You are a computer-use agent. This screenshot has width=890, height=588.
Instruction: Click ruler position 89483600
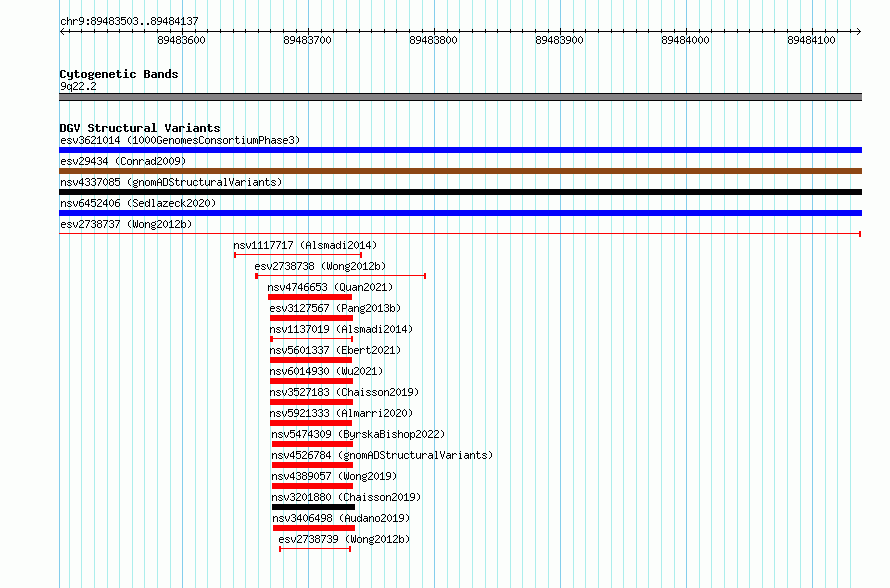pos(182,40)
